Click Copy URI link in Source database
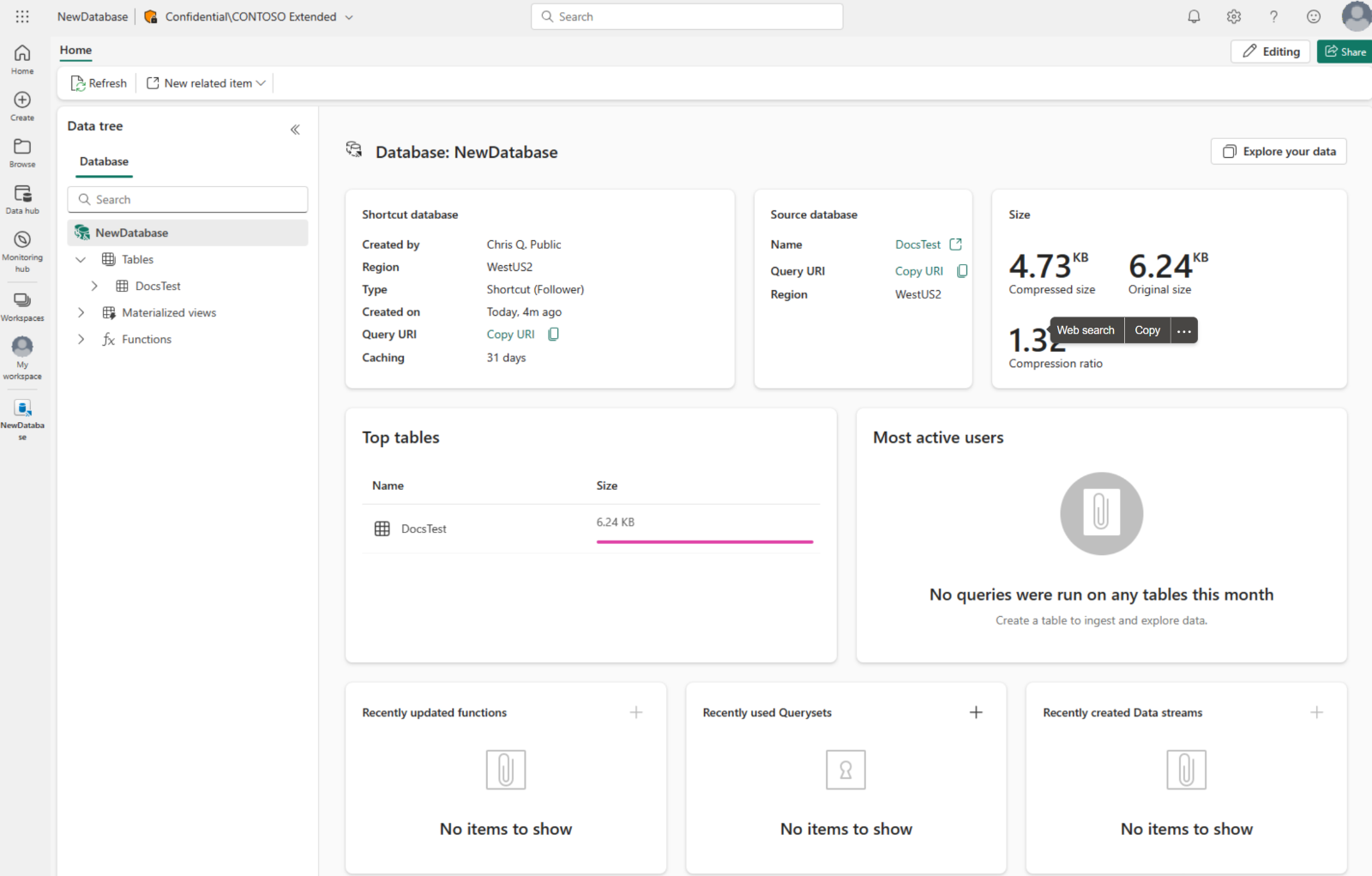This screenshot has height=876, width=1372. tap(918, 271)
